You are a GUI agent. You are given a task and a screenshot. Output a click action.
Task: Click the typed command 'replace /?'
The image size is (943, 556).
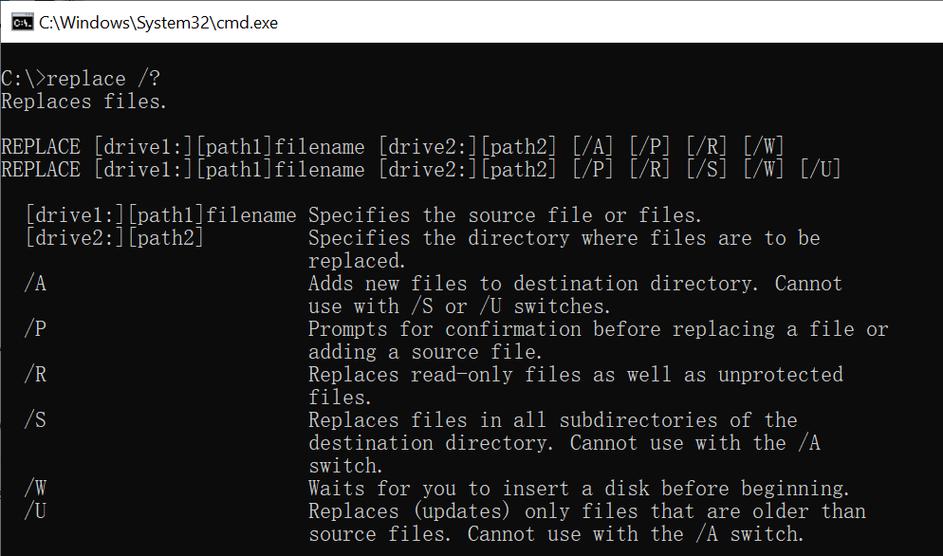[103, 79]
